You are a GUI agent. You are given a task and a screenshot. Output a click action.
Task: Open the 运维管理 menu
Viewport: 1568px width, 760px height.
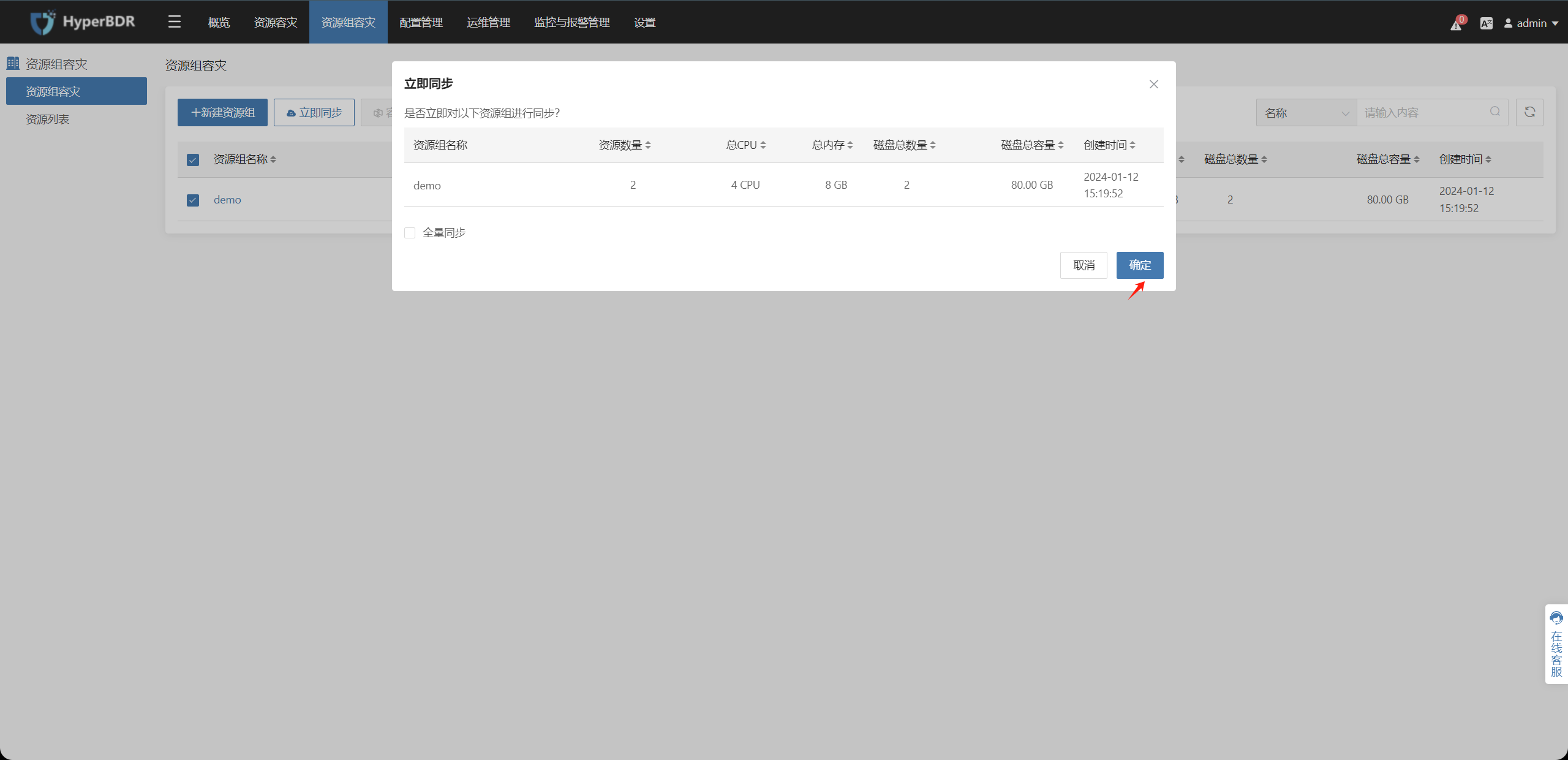489,22
